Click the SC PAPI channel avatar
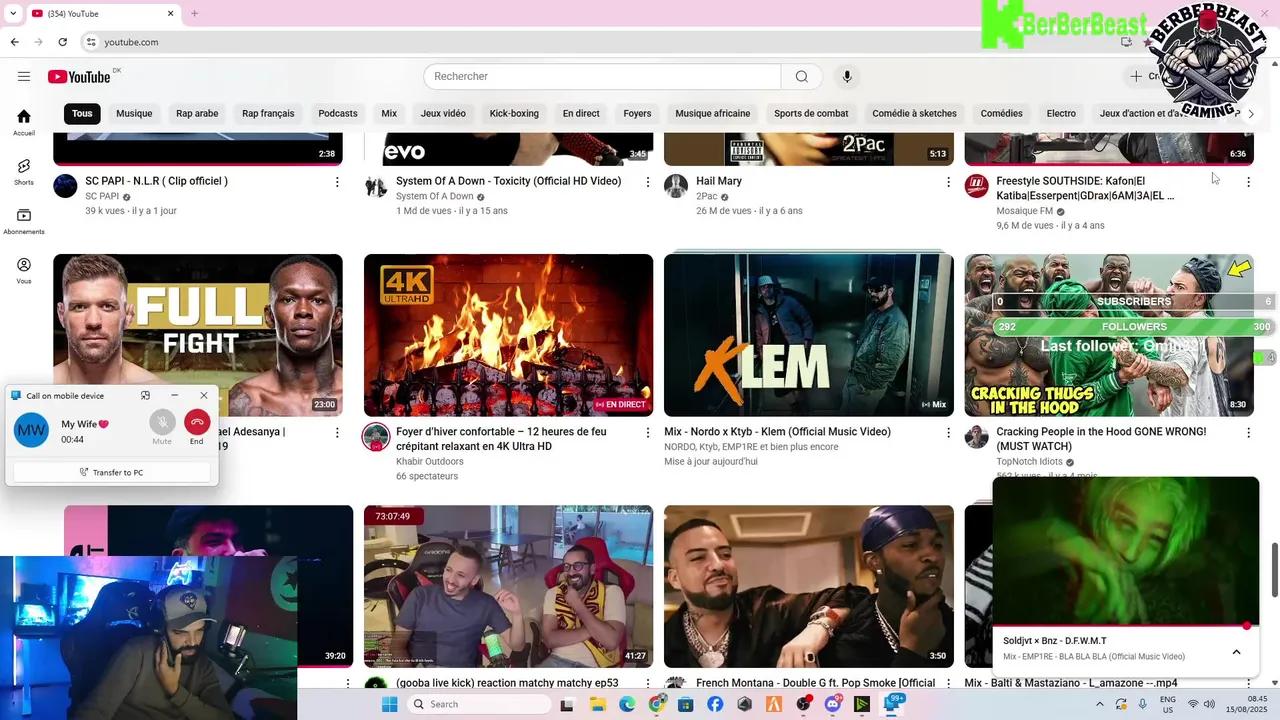1280x720 pixels. [65, 186]
